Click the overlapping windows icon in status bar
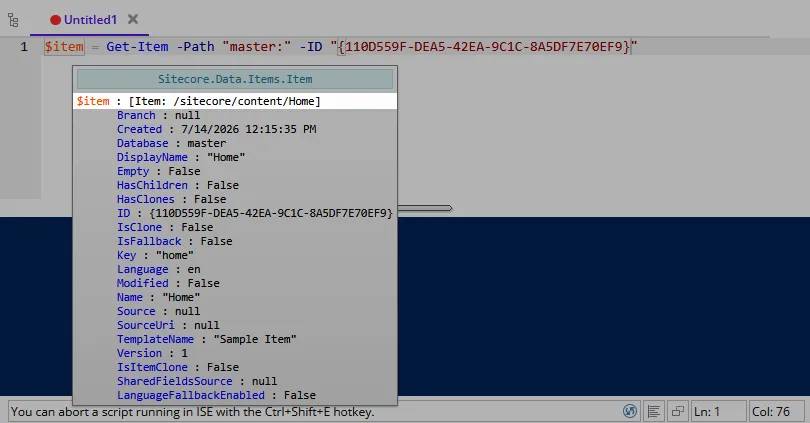 [x=678, y=411]
